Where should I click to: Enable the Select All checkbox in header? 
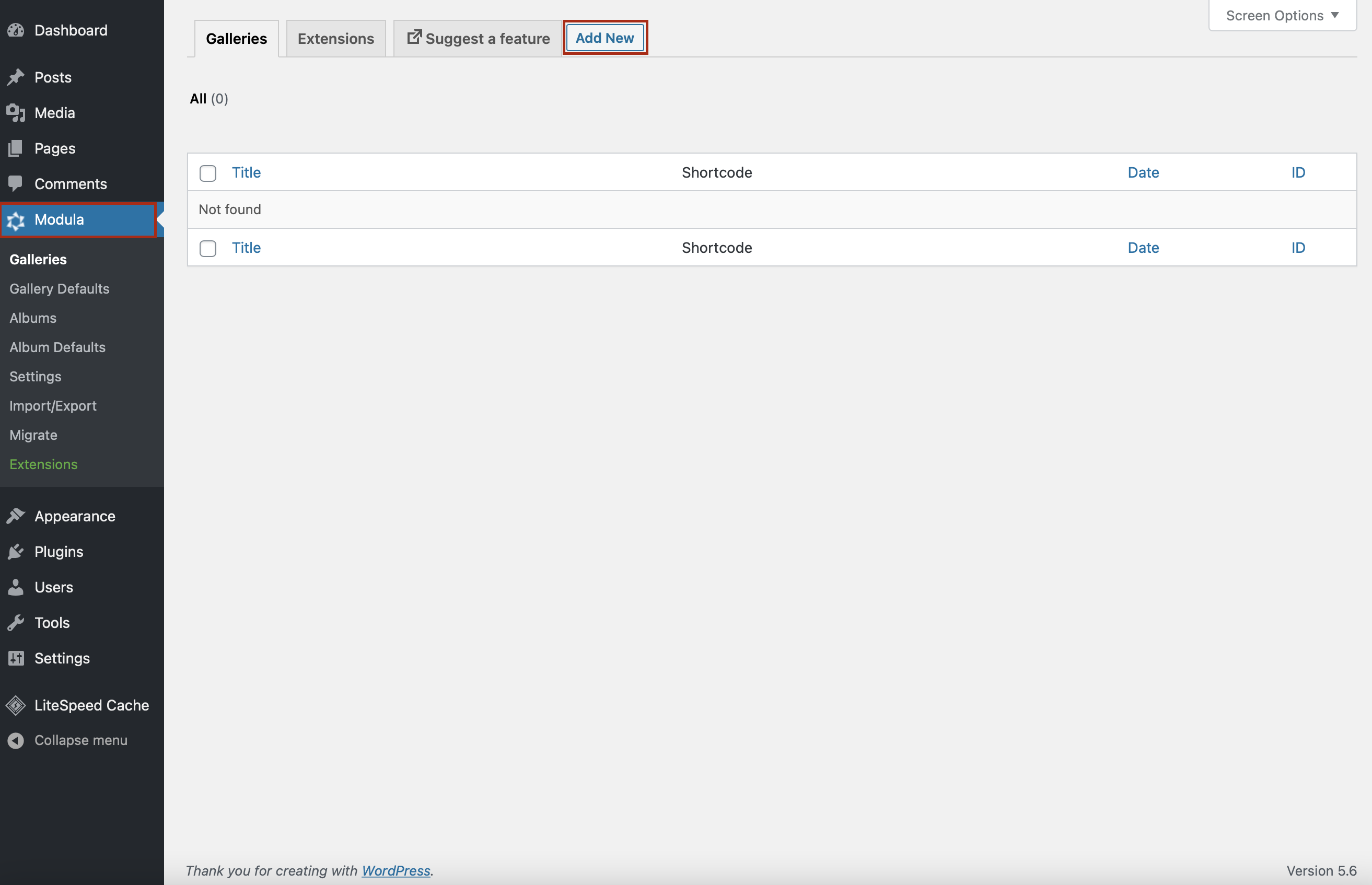tap(209, 172)
